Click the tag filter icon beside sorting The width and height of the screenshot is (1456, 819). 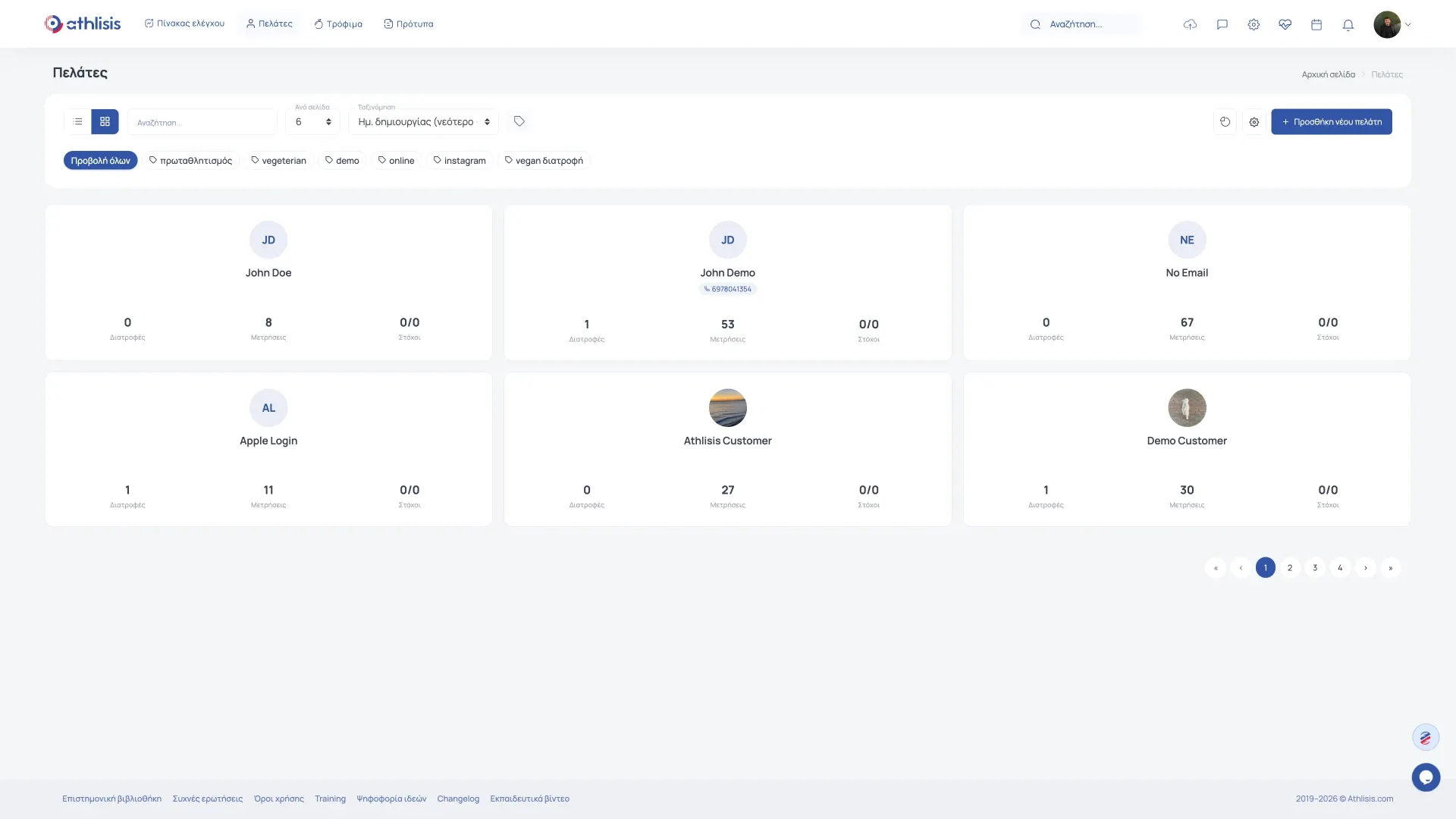coord(519,121)
